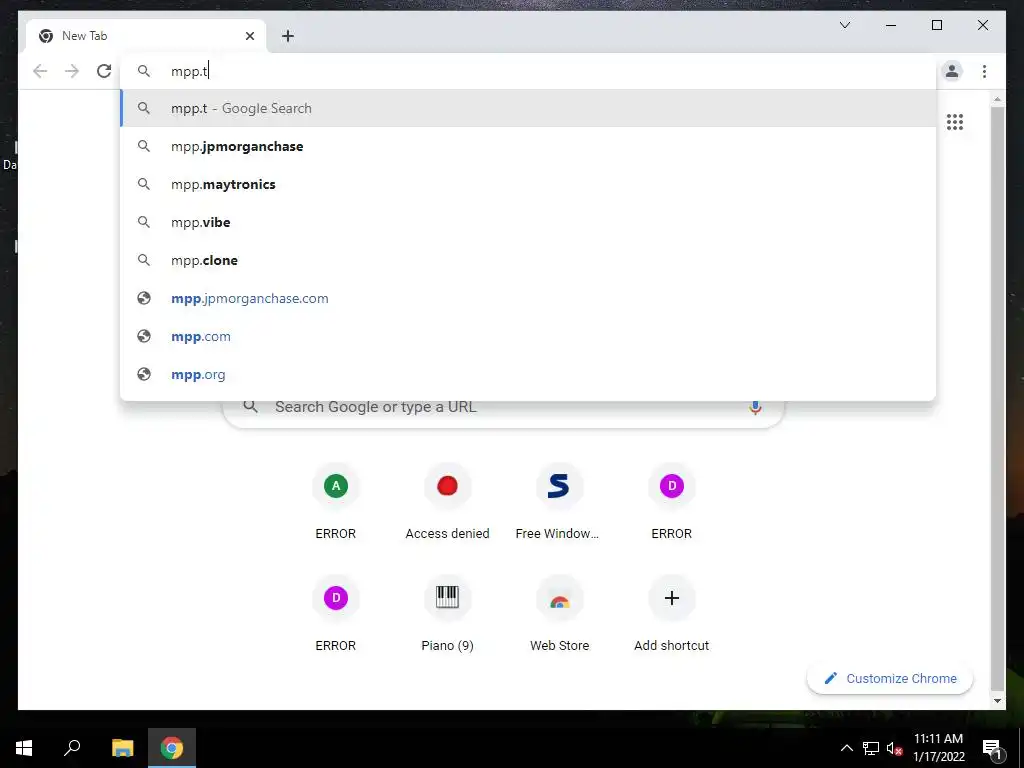The image size is (1024, 768).
Task: Click the Add shortcut plus icon
Action: [671, 598]
